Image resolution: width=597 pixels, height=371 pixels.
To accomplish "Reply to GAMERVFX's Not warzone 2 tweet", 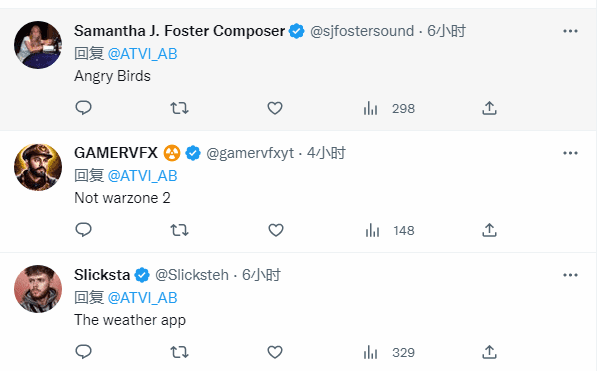I will click(83, 230).
